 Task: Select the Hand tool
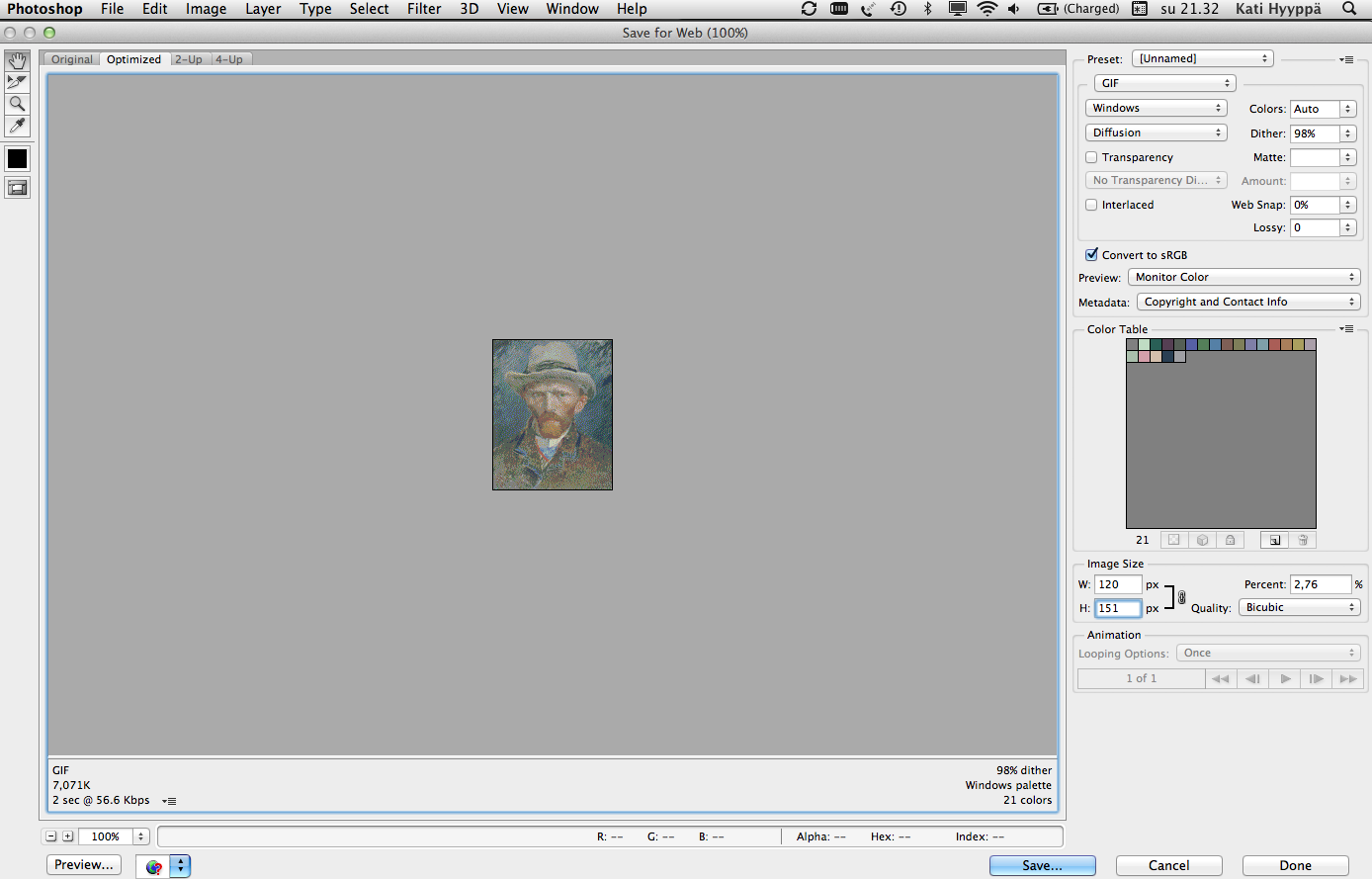[x=17, y=60]
